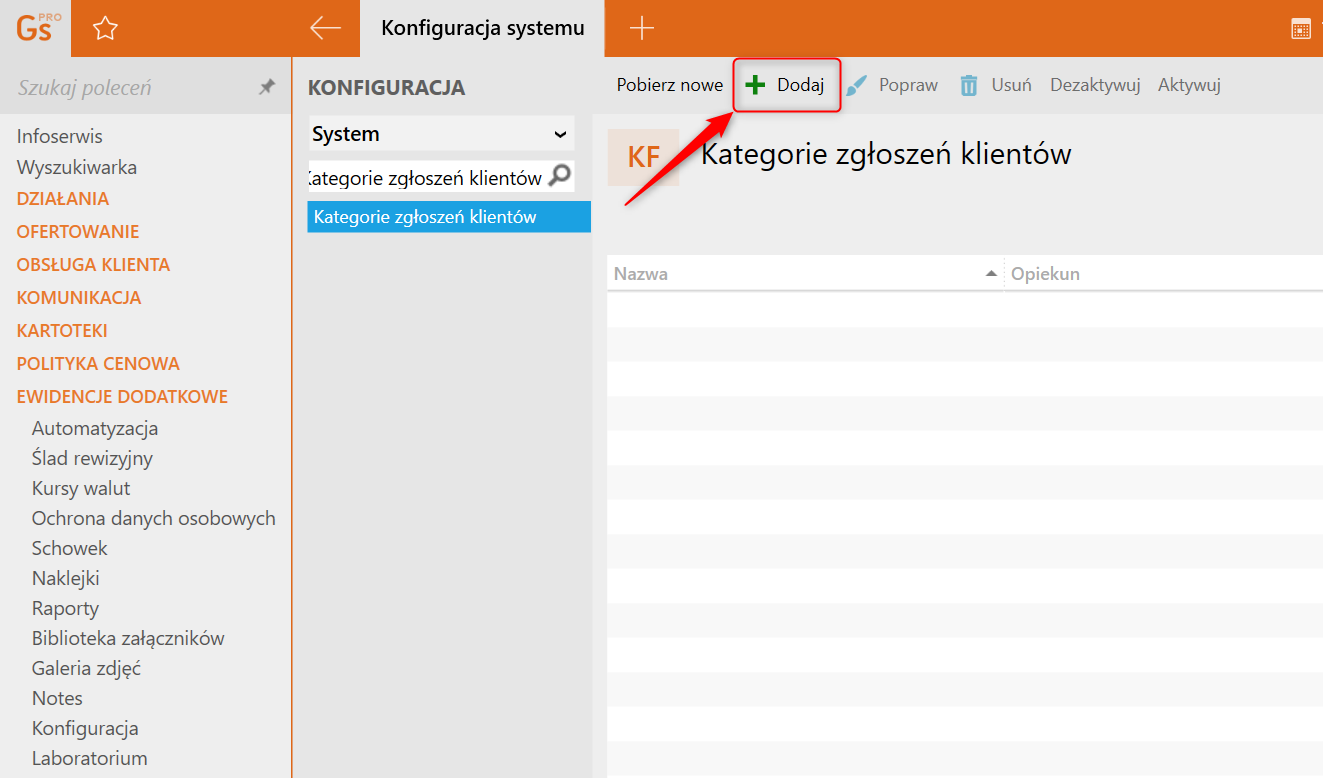The height and width of the screenshot is (778, 1323).
Task: Collapse the EWIDENCJE DODATKOWE section
Action: 123,397
